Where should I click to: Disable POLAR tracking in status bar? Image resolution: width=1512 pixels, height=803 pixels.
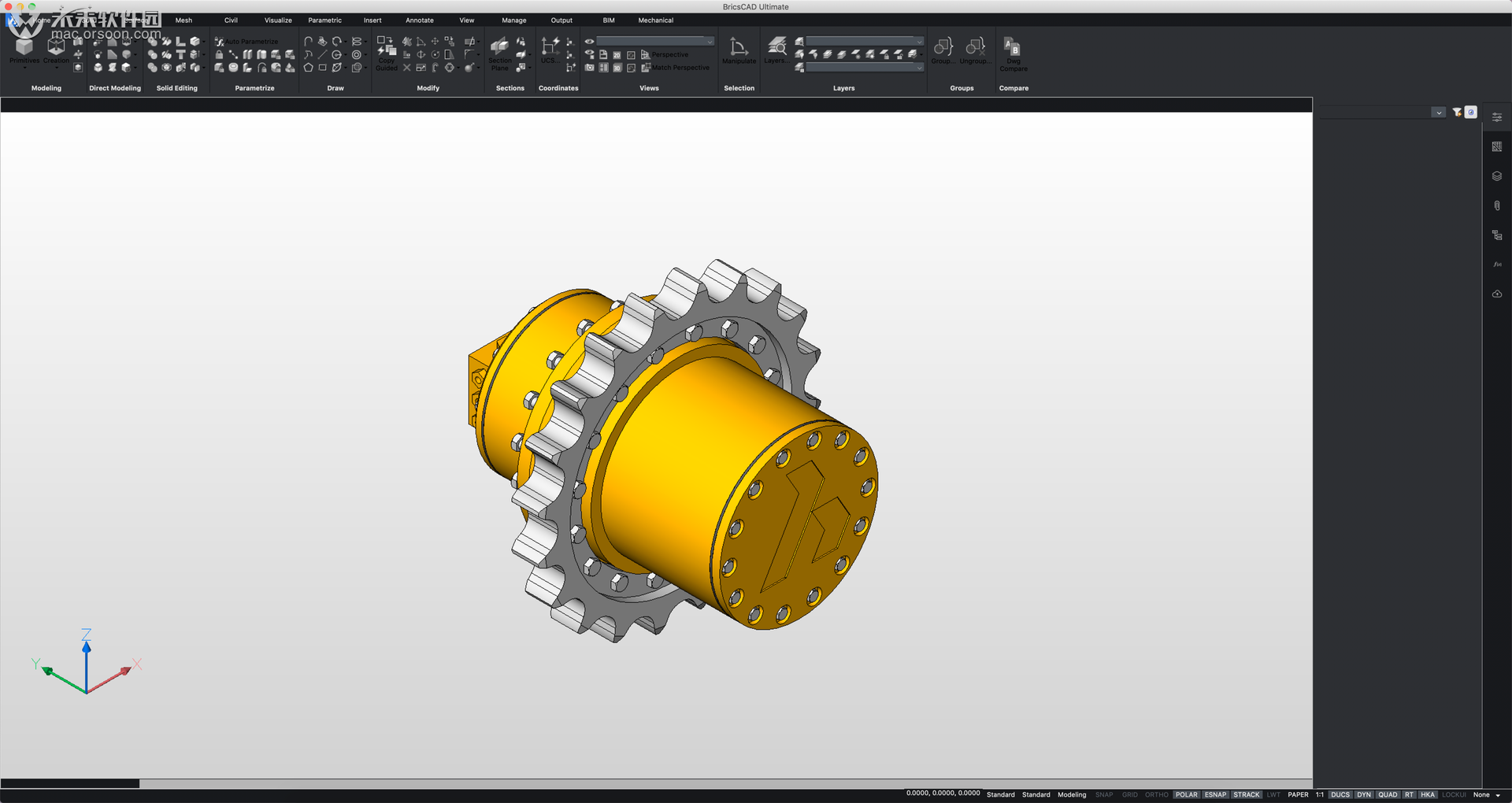tap(1186, 795)
